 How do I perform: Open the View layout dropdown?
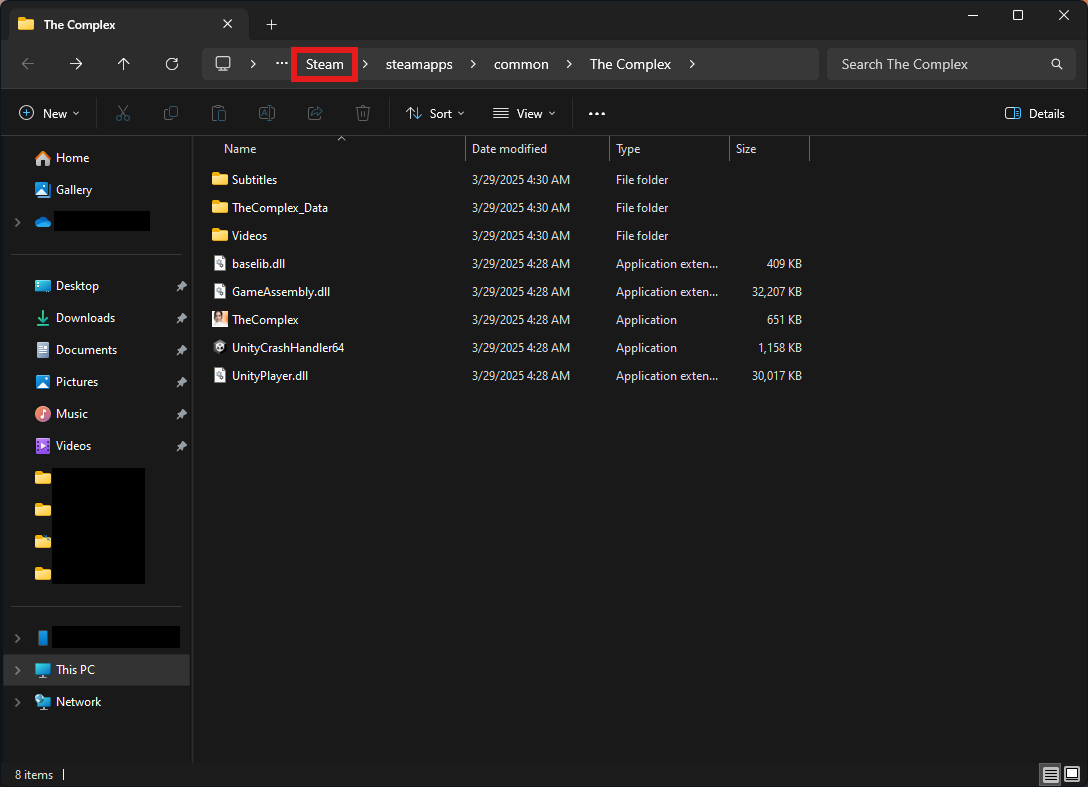point(524,113)
